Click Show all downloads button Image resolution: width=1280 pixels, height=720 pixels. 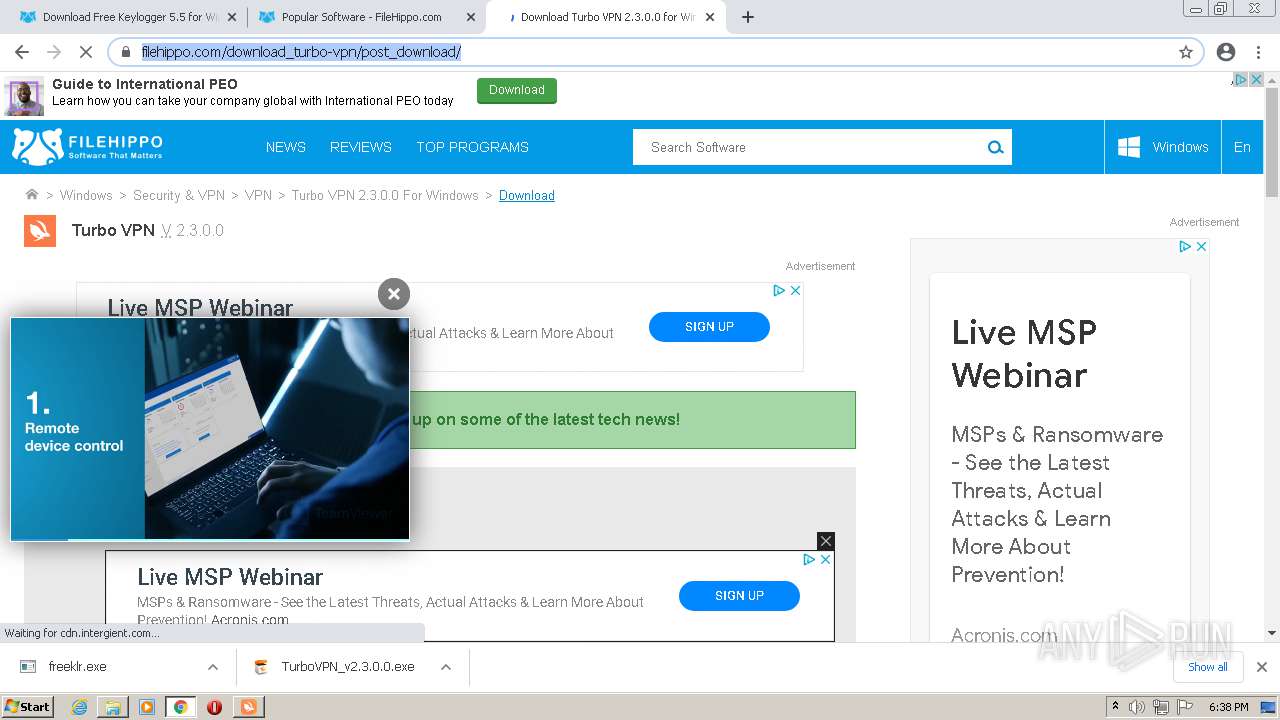pos(1208,667)
